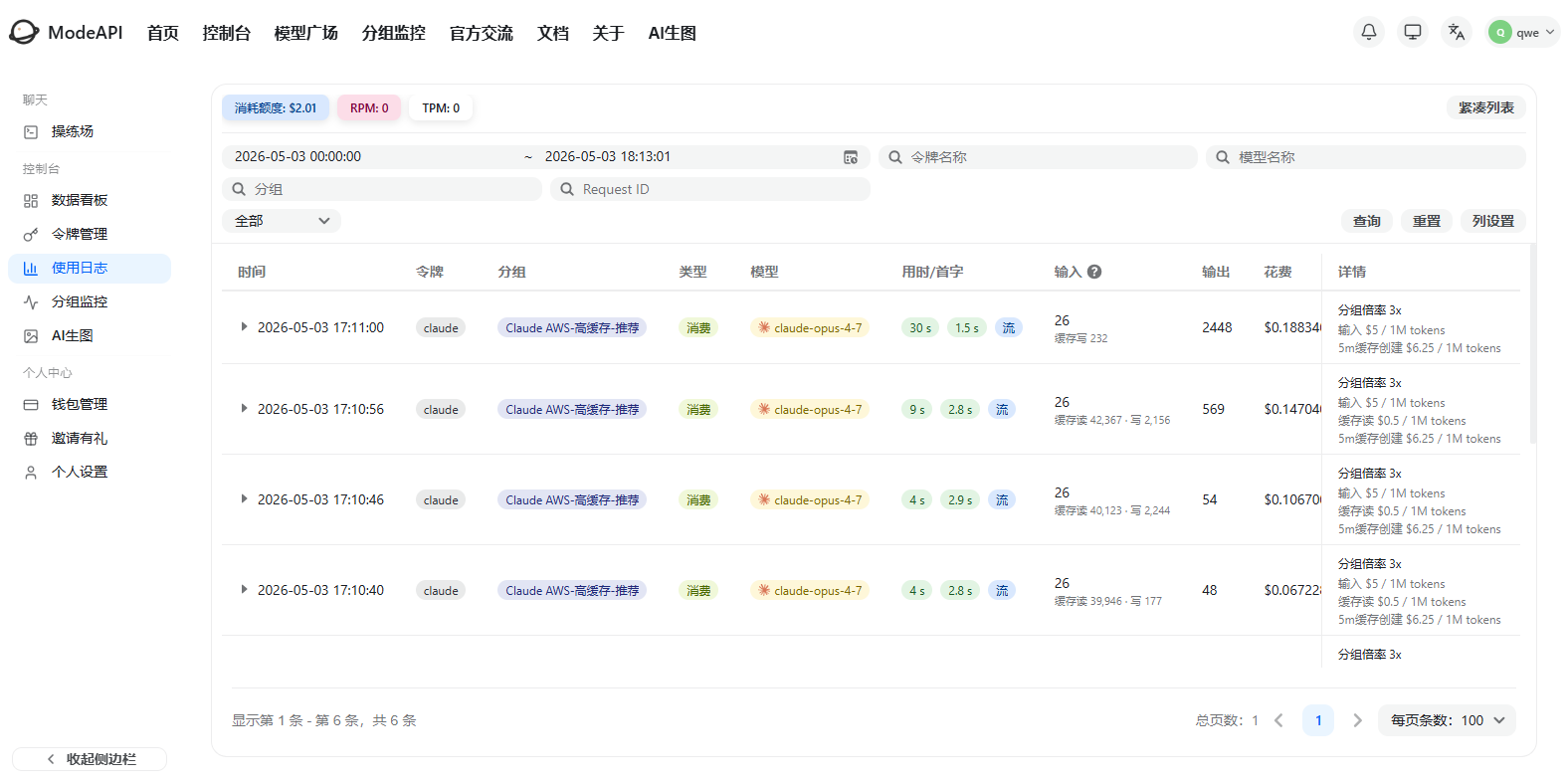Open AI生图 in the top navigation

coord(673,33)
